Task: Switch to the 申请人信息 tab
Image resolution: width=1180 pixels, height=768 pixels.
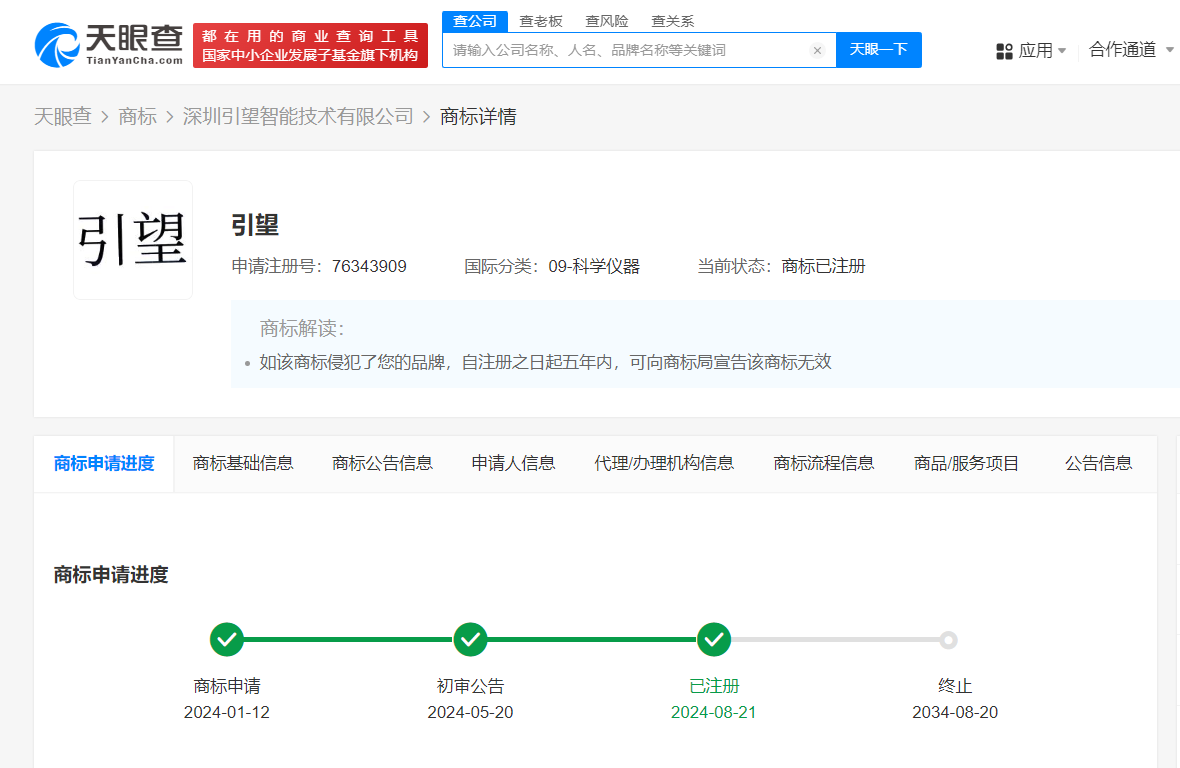Action: pyautogui.click(x=513, y=463)
